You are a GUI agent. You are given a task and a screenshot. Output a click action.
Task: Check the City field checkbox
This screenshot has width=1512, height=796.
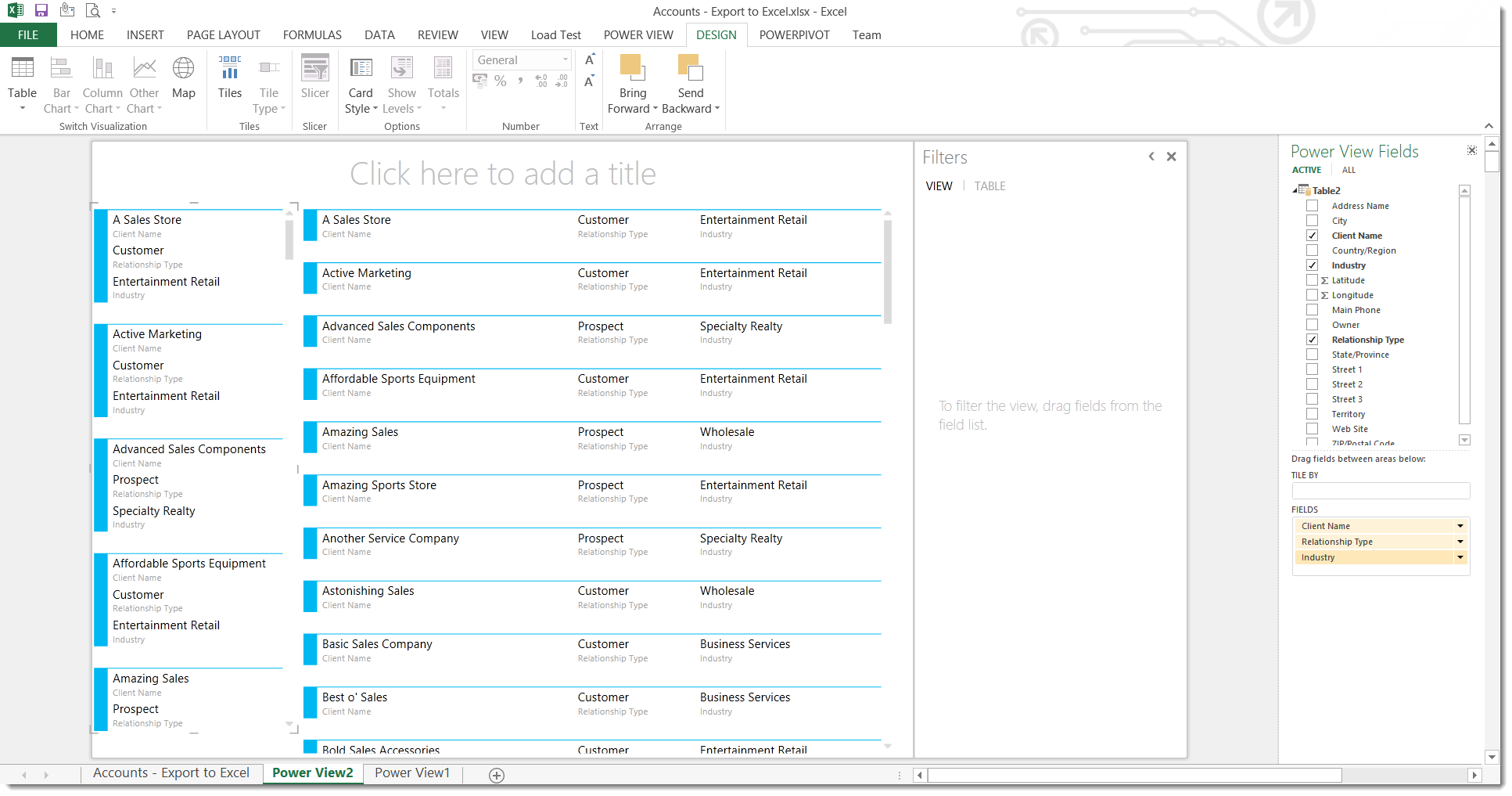1313,221
